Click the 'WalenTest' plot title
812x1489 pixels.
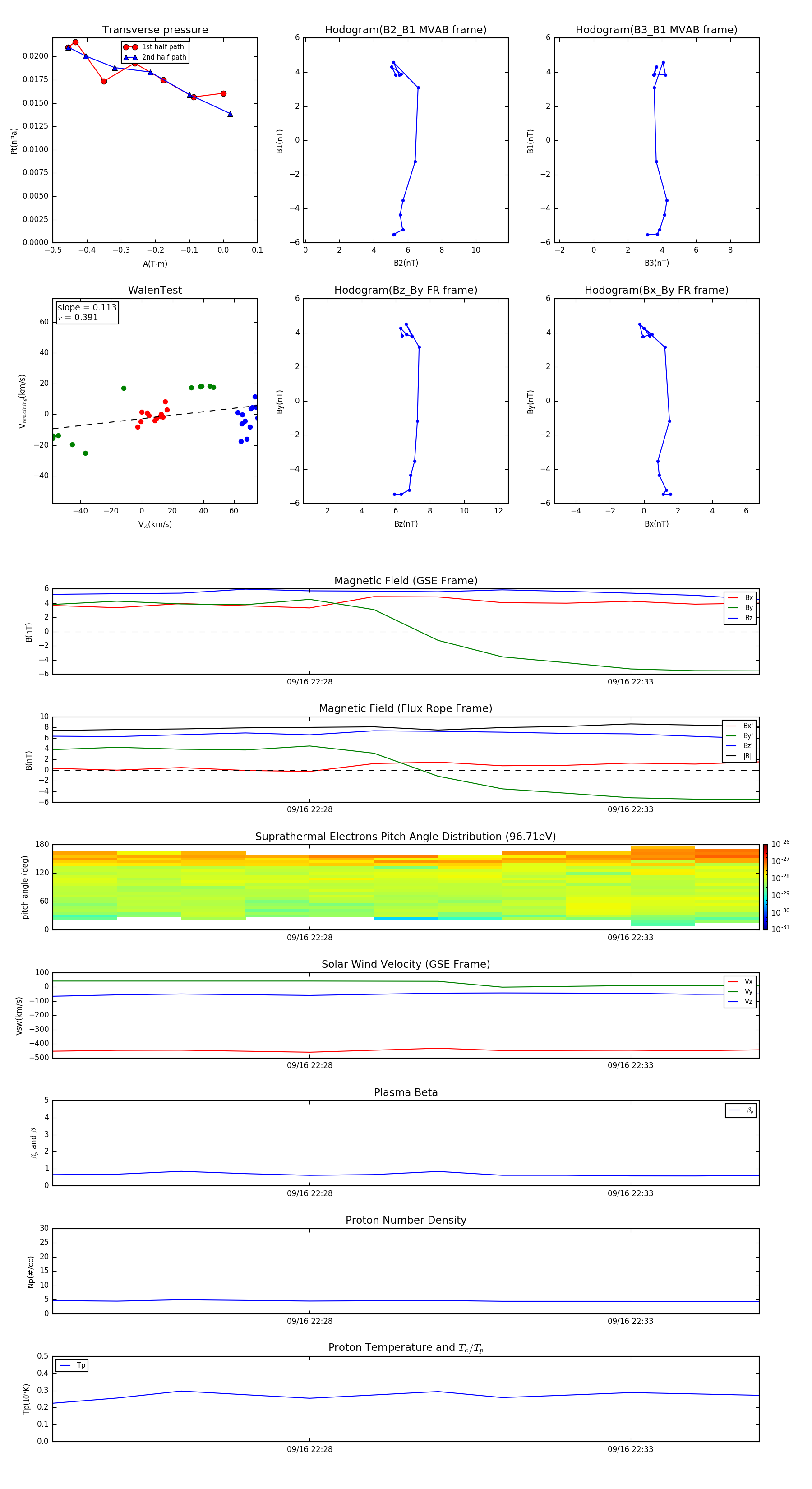click(155, 290)
